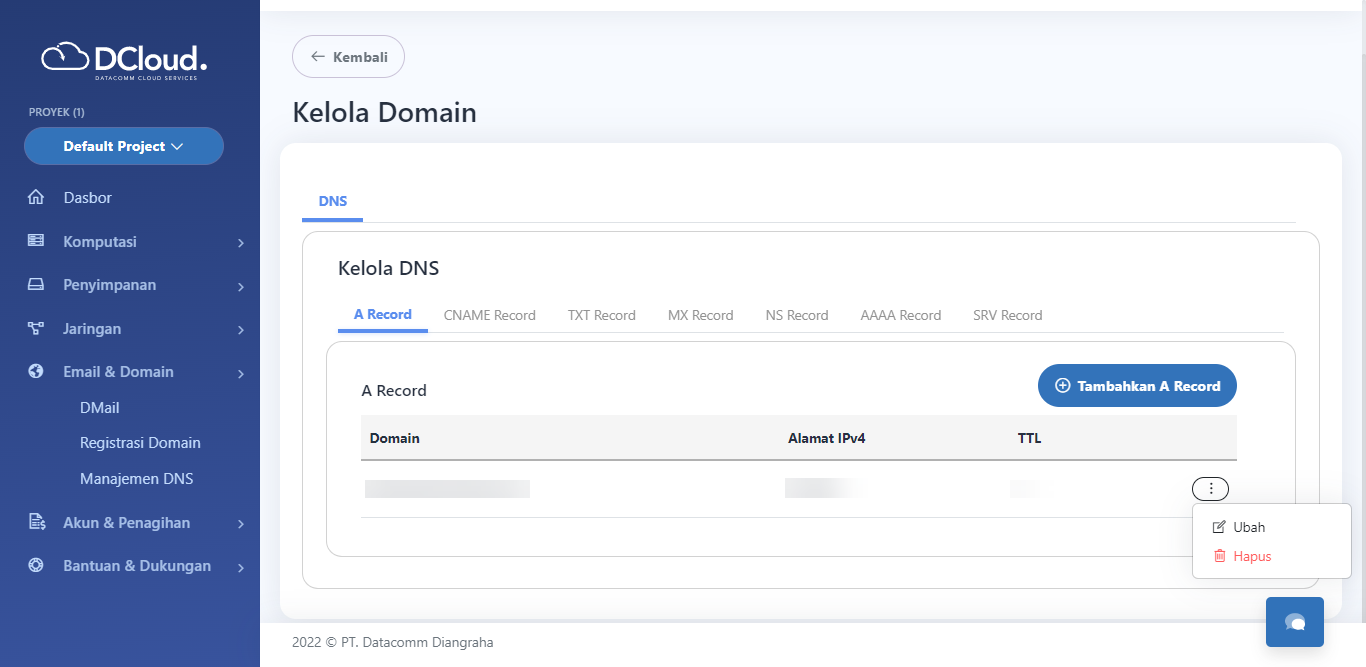Open the chat support widget

(x=1294, y=622)
